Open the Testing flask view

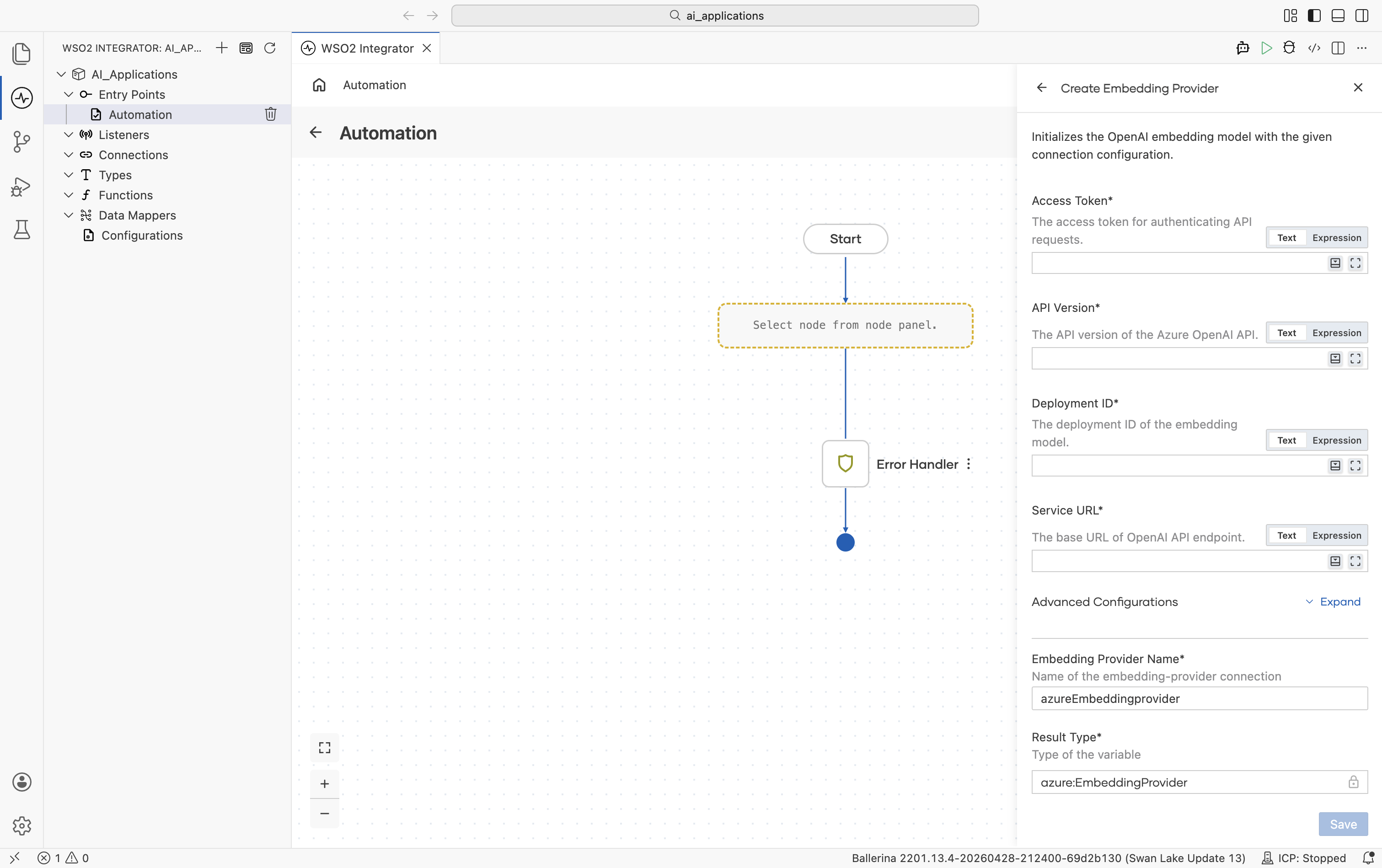22,230
